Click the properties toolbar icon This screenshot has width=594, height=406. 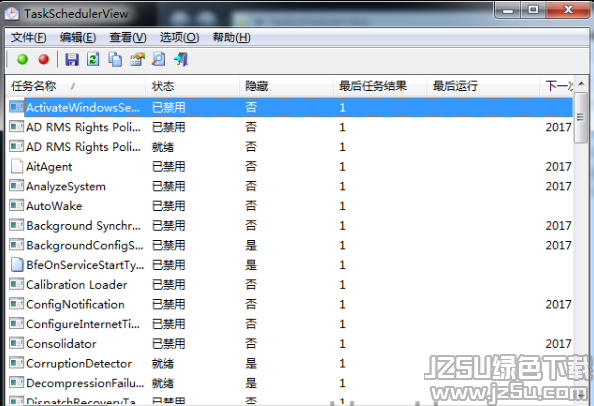(x=137, y=59)
